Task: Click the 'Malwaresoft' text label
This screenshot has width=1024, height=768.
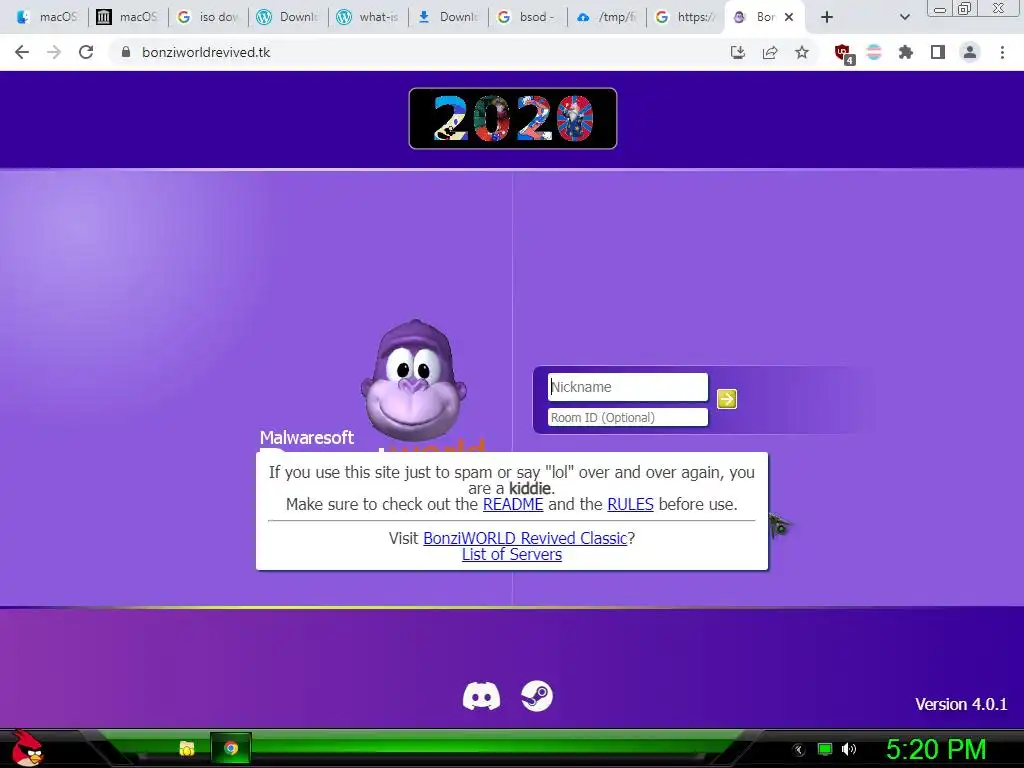Action: tap(306, 438)
